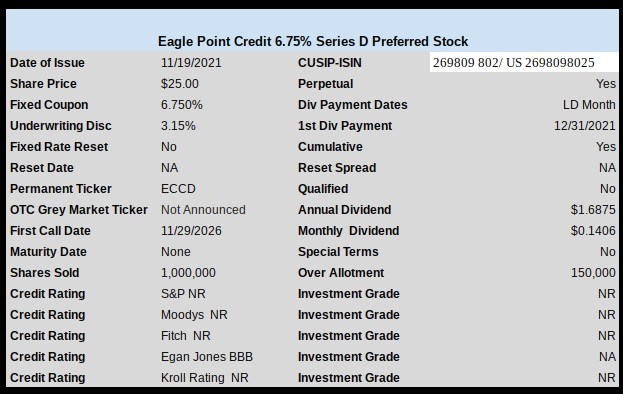Click the Over Allotment 150,000 value
This screenshot has width=623, height=394.
tap(593, 273)
